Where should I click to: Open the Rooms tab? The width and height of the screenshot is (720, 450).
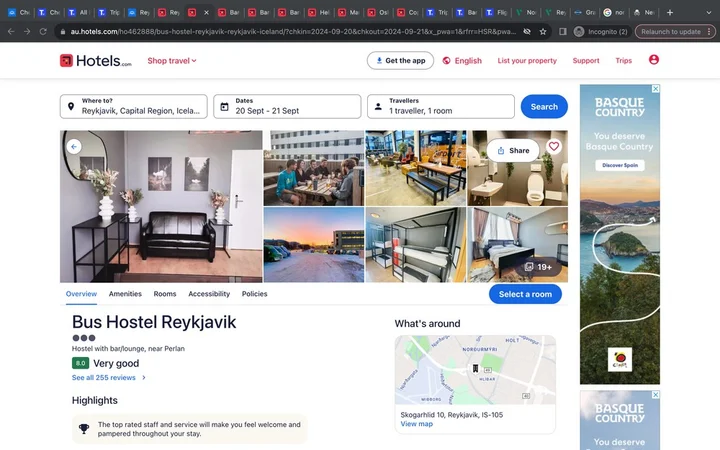point(164,294)
